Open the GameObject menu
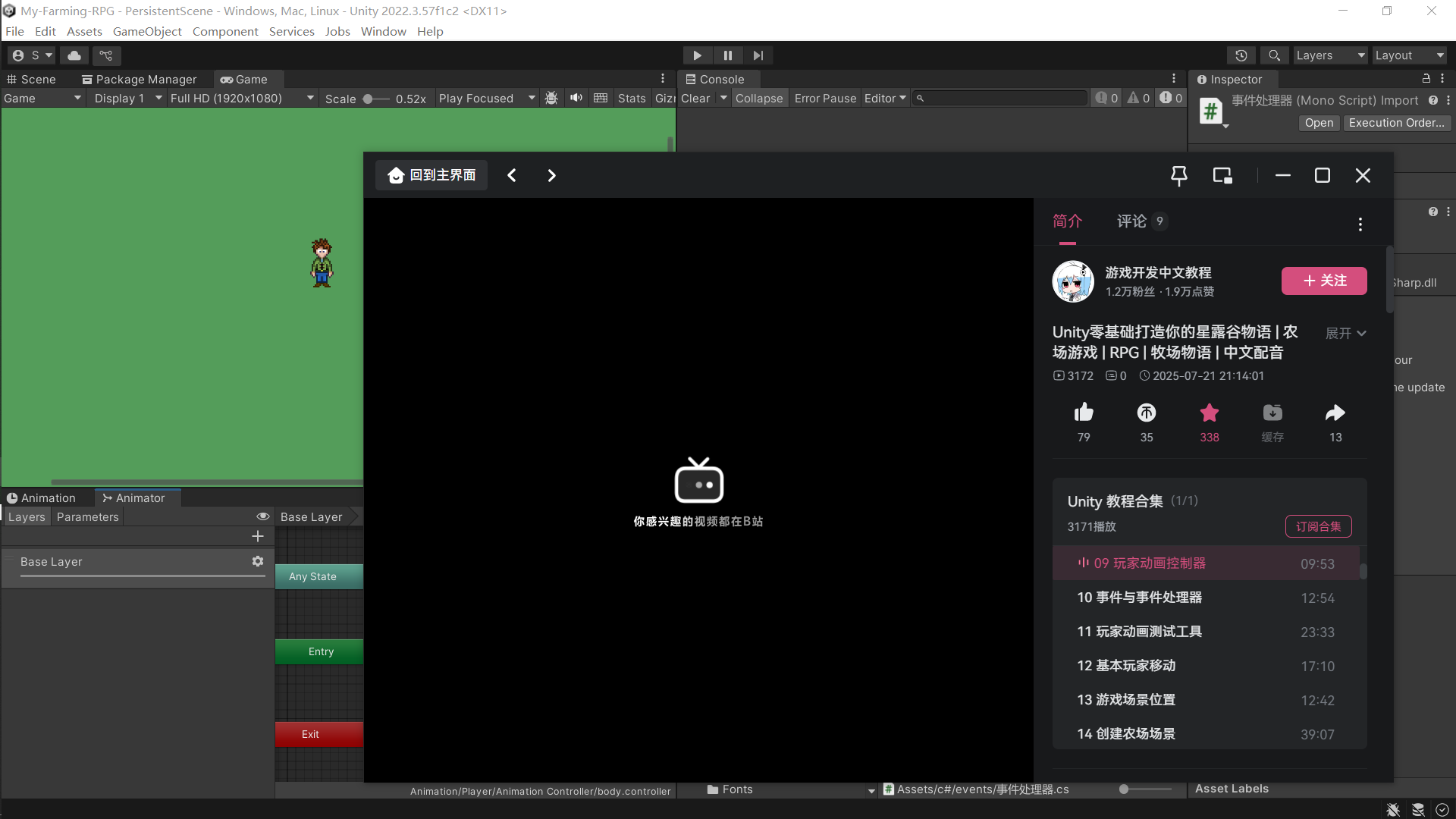 click(x=147, y=31)
